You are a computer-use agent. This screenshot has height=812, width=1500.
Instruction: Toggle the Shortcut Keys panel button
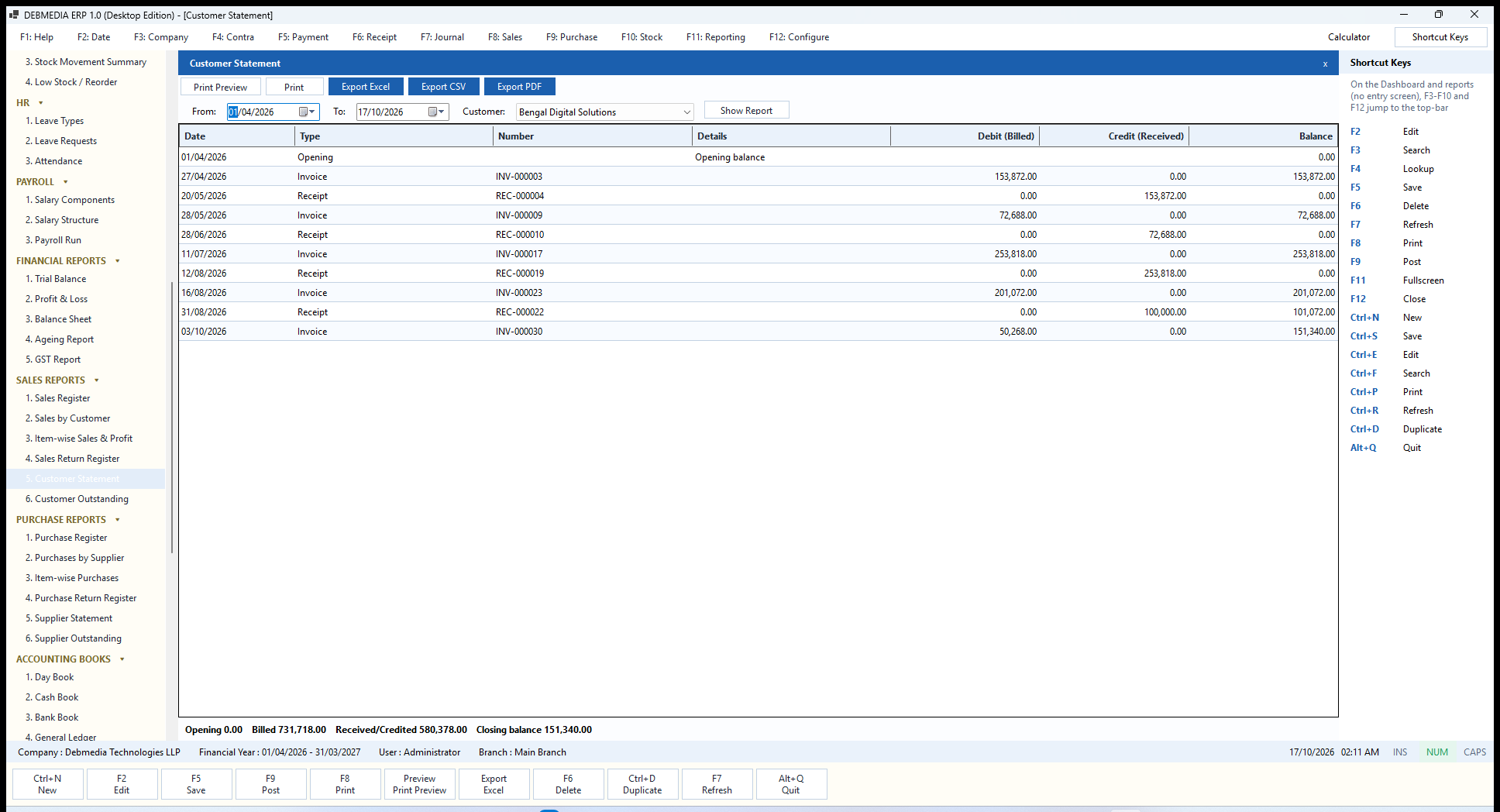click(x=1440, y=37)
